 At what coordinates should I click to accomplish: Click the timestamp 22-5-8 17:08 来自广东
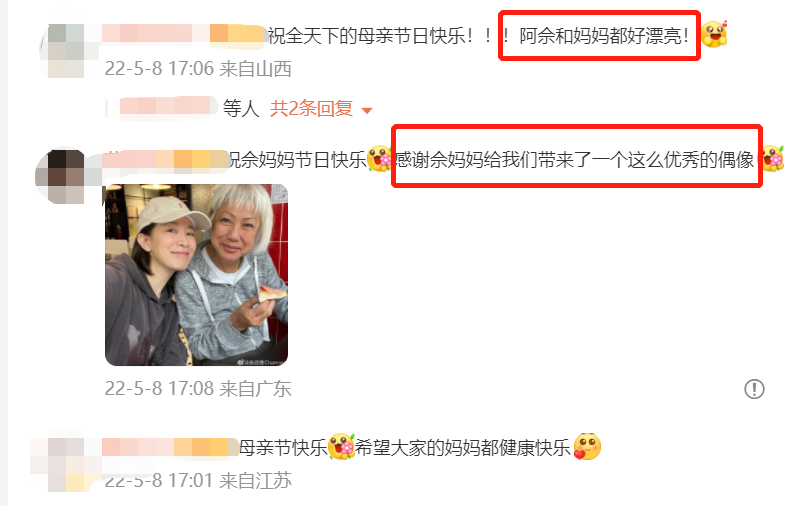(x=198, y=389)
